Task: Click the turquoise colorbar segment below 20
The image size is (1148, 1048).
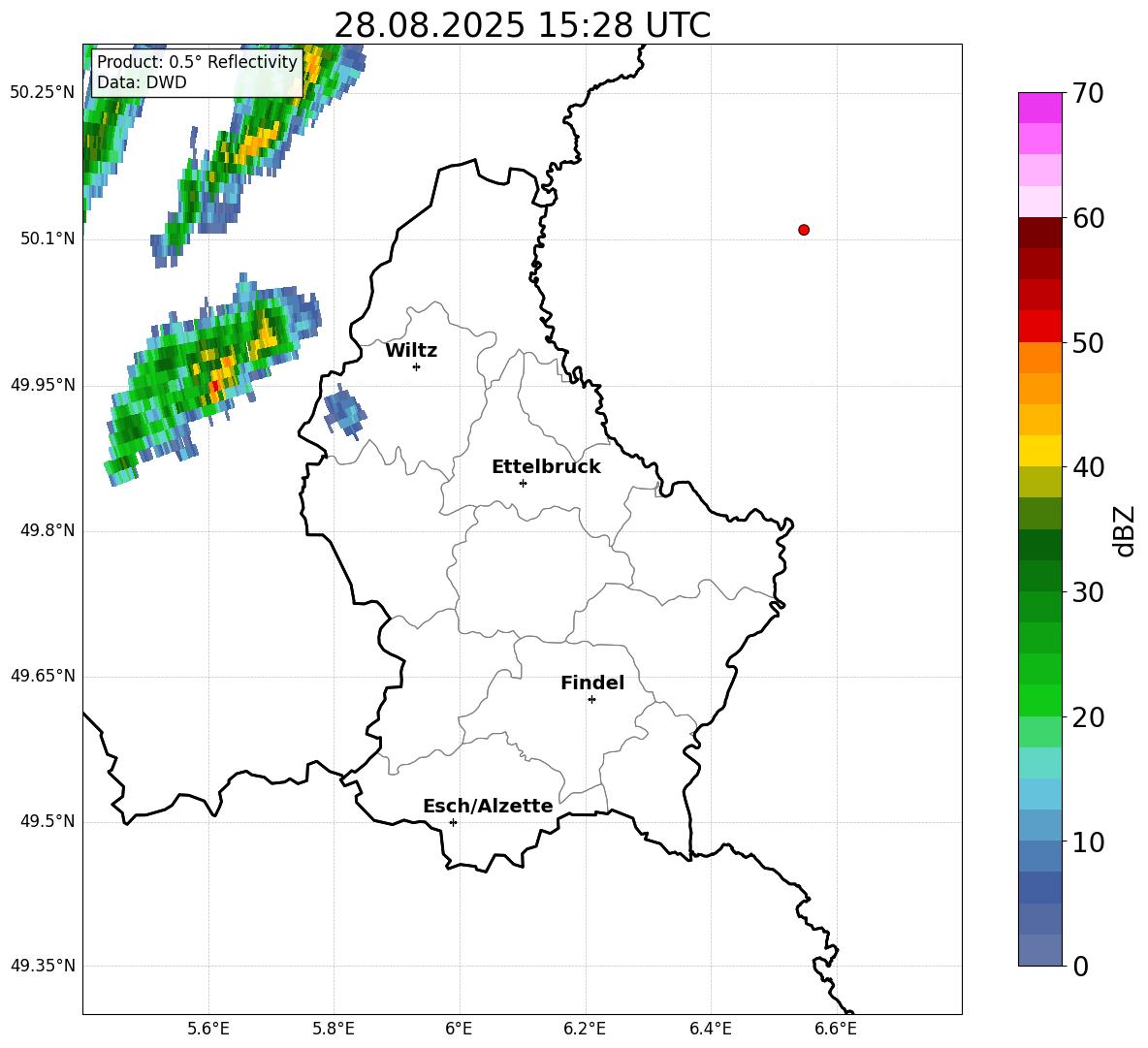Action: click(x=1039, y=763)
